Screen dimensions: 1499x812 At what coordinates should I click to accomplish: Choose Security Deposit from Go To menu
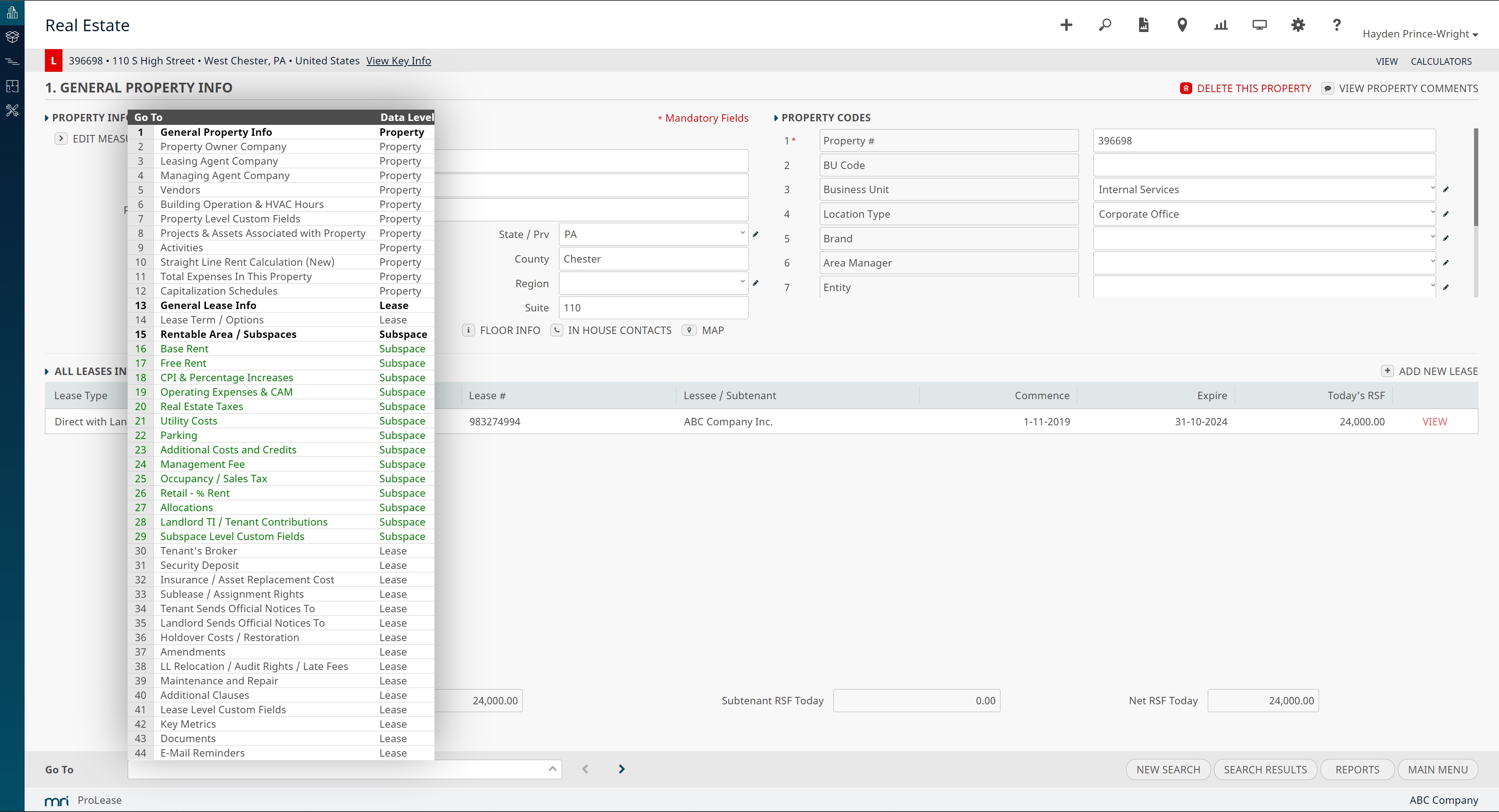pyautogui.click(x=199, y=565)
